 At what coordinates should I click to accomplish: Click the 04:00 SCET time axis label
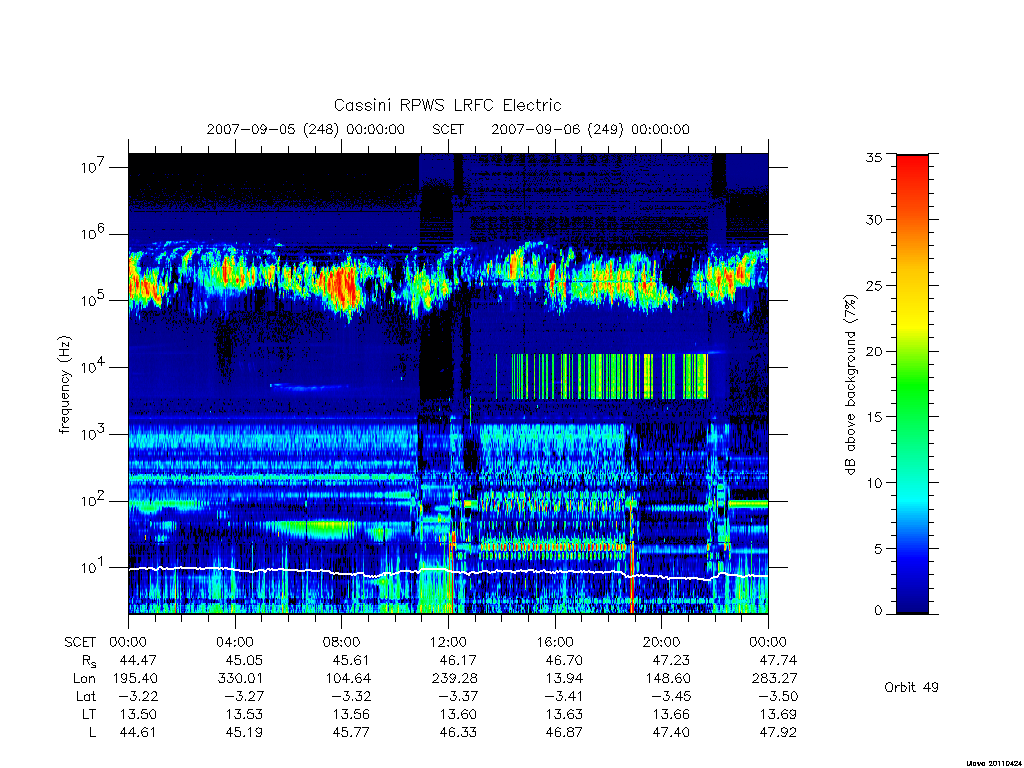(234, 642)
